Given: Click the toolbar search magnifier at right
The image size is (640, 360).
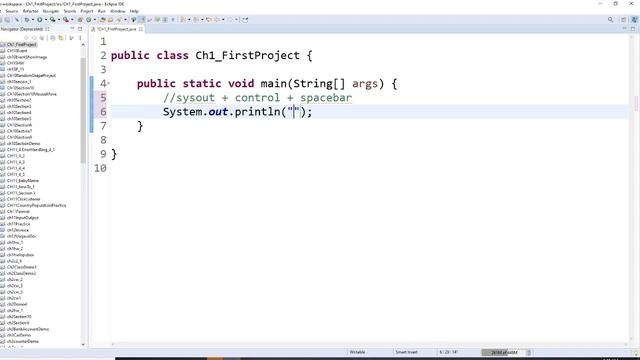Looking at the screenshot, I should (611, 20).
